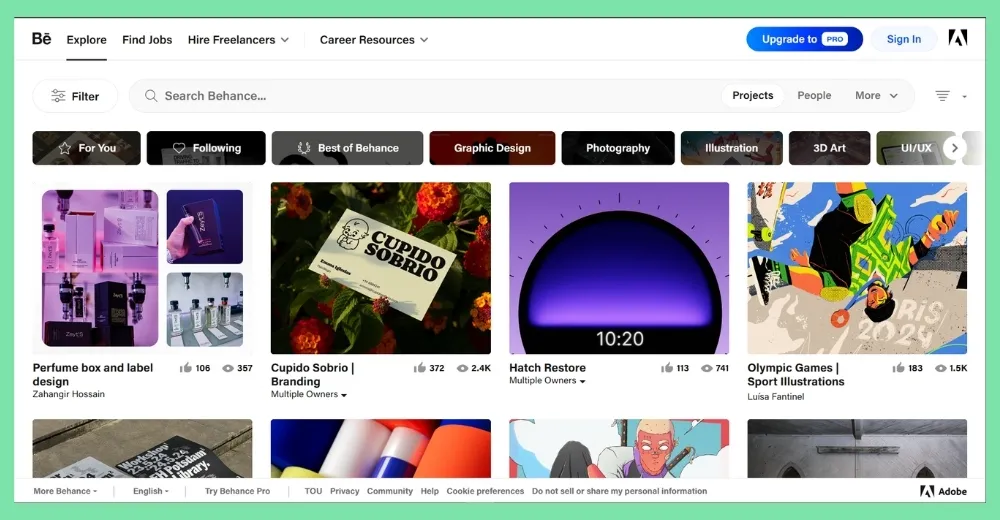Open the Help footer link
Viewport: 1000px width, 520px height.
pos(429,491)
